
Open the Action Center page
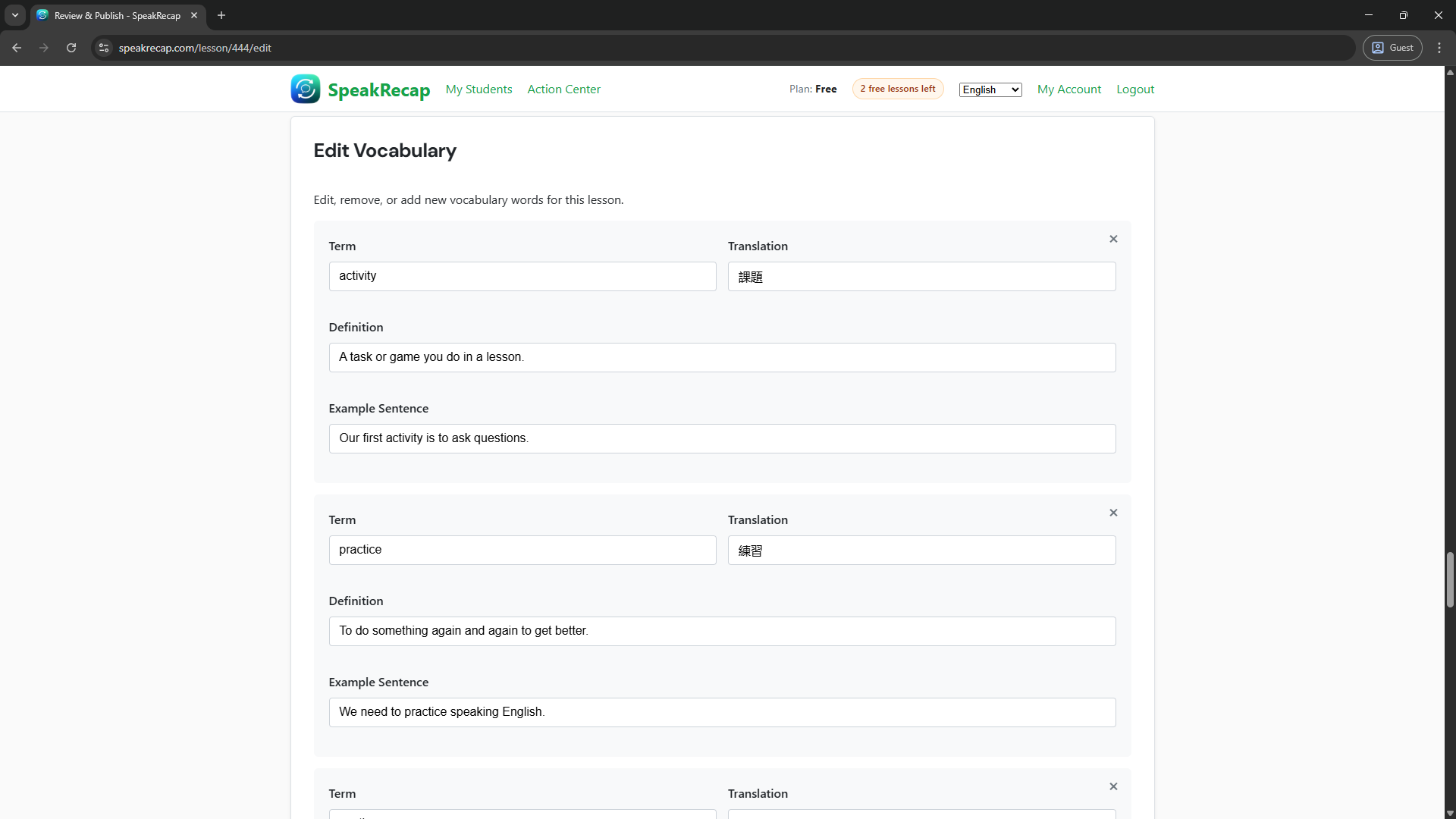563,89
